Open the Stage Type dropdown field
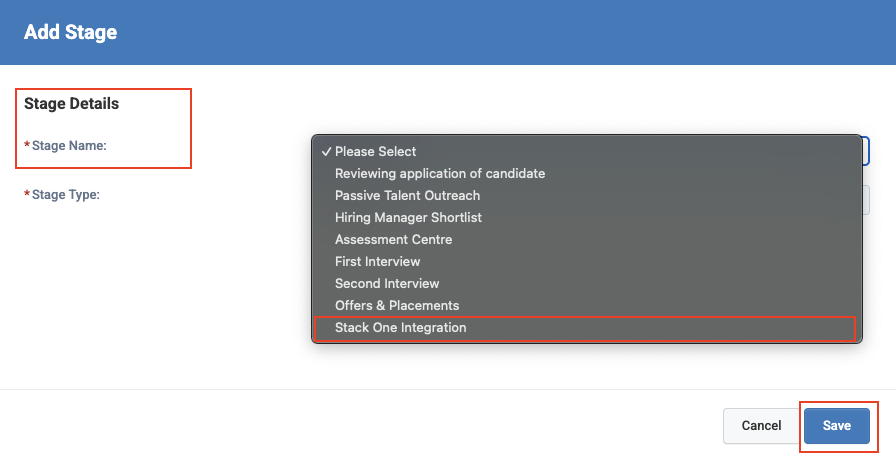Screen dimensions: 896x459 tap(866, 200)
